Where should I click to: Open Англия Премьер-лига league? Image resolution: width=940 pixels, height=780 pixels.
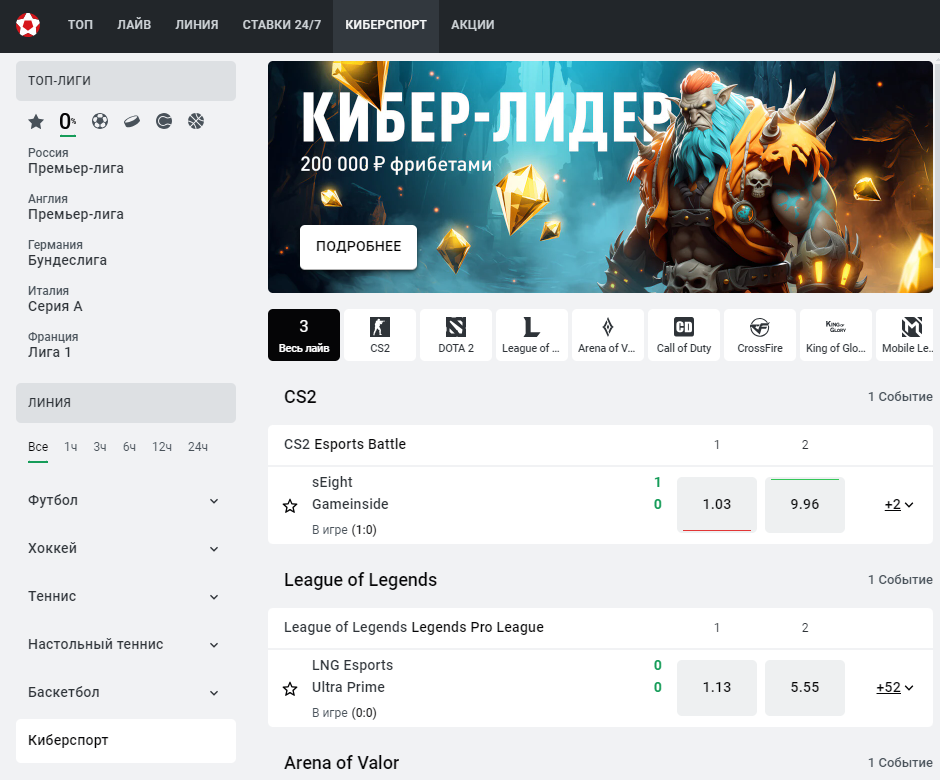(76, 207)
